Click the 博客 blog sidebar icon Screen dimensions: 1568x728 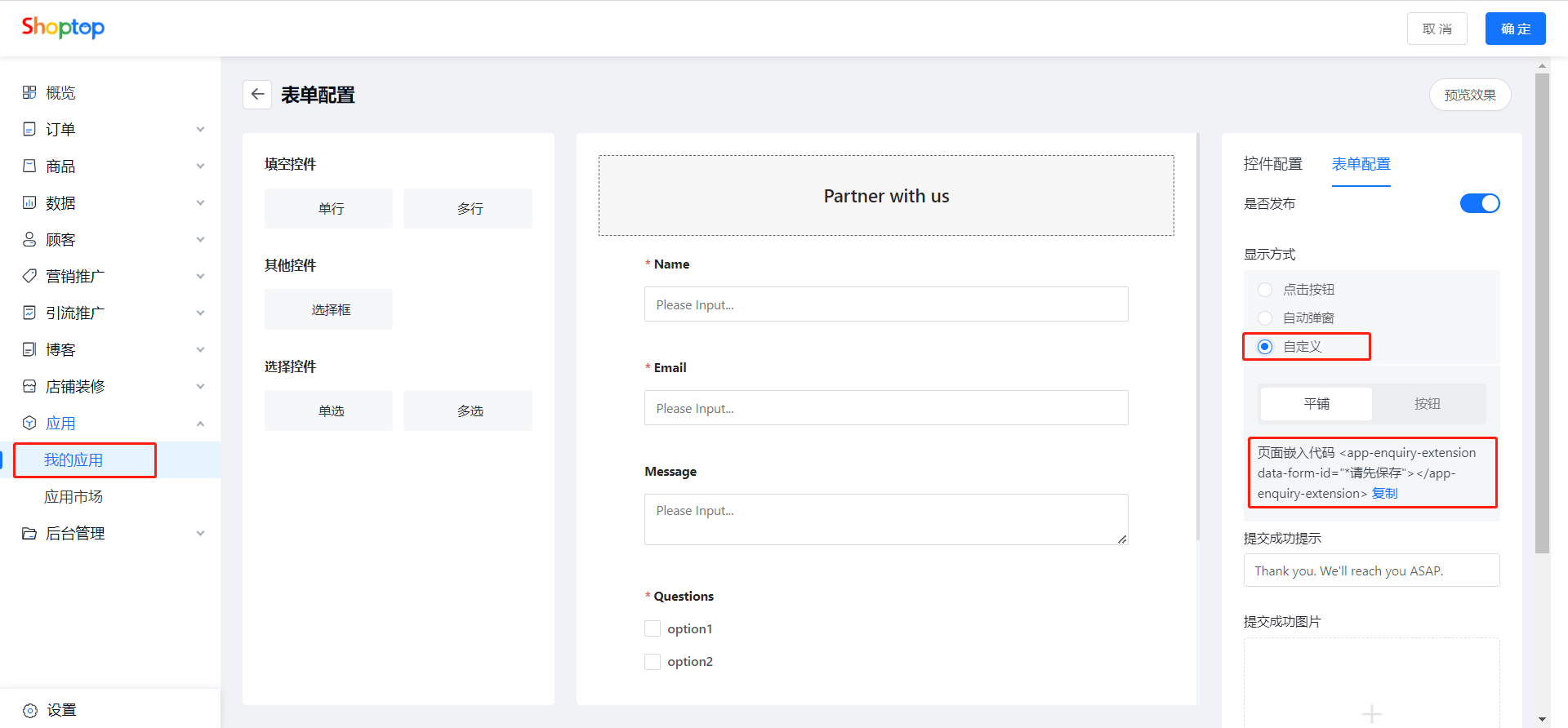coord(29,349)
